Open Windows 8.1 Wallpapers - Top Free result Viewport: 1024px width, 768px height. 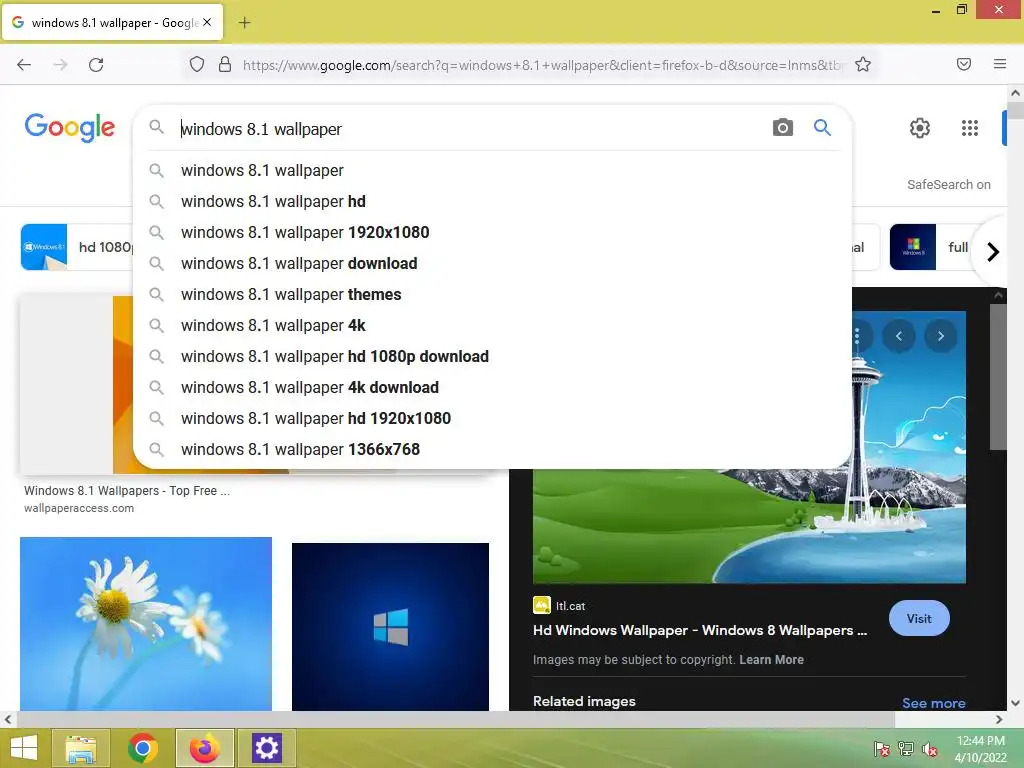click(127, 490)
